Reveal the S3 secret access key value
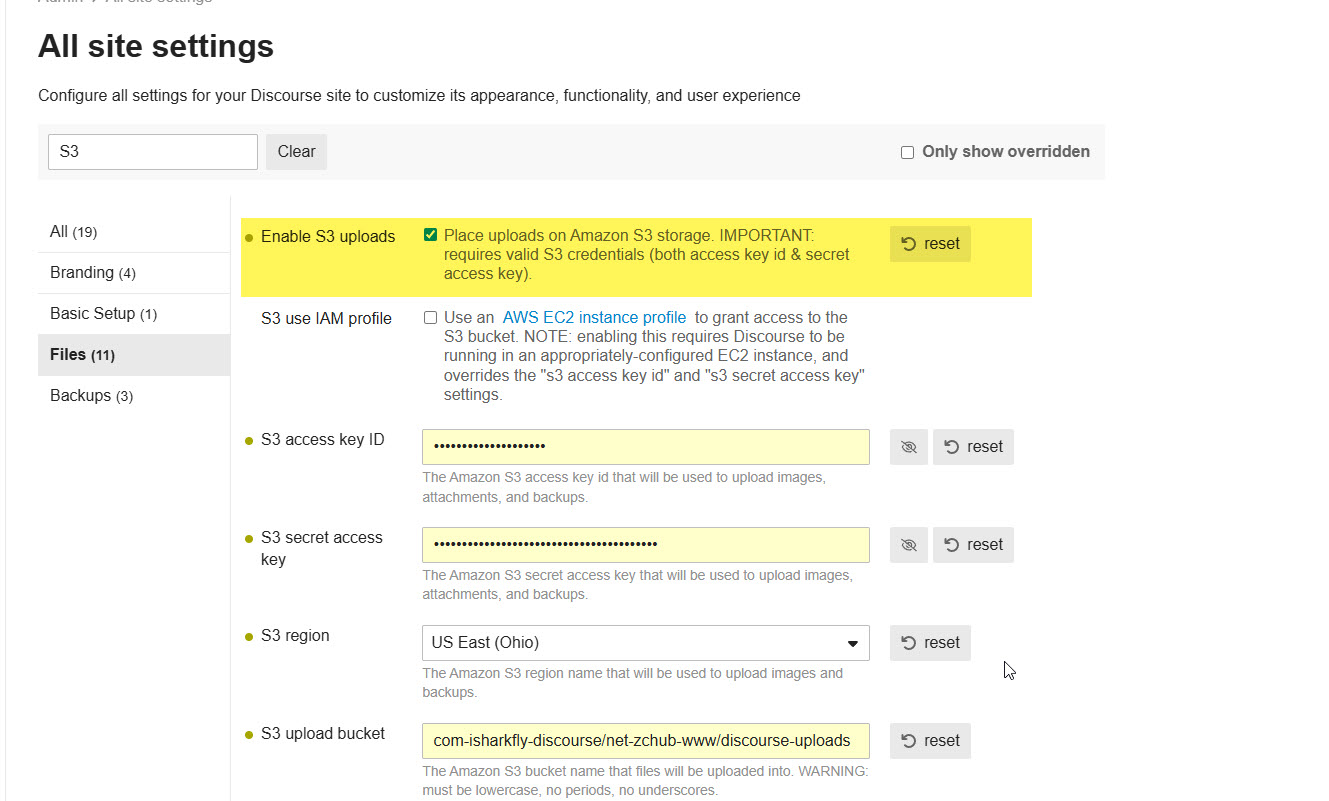 tap(908, 545)
